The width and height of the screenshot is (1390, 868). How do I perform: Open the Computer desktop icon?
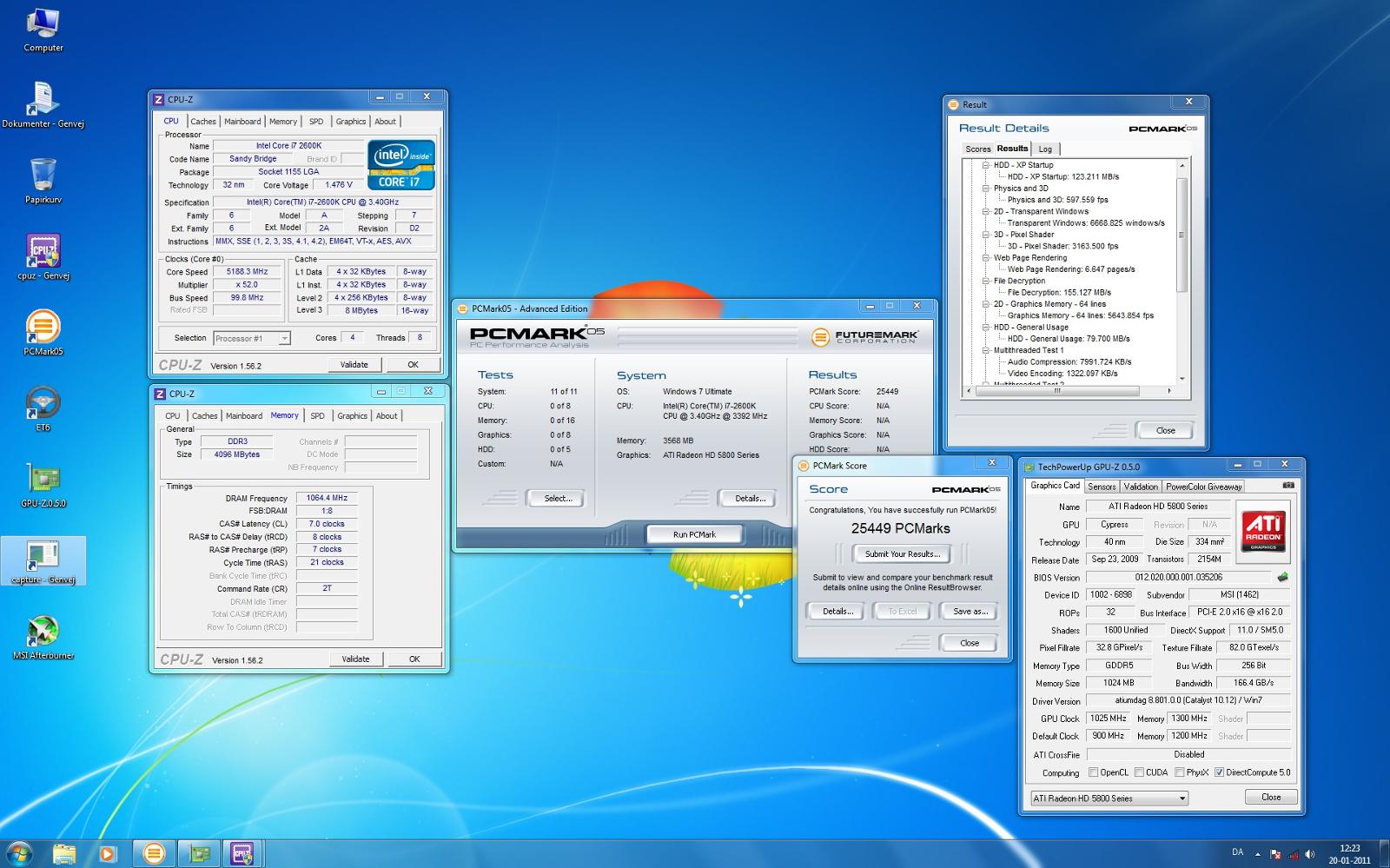click(43, 30)
